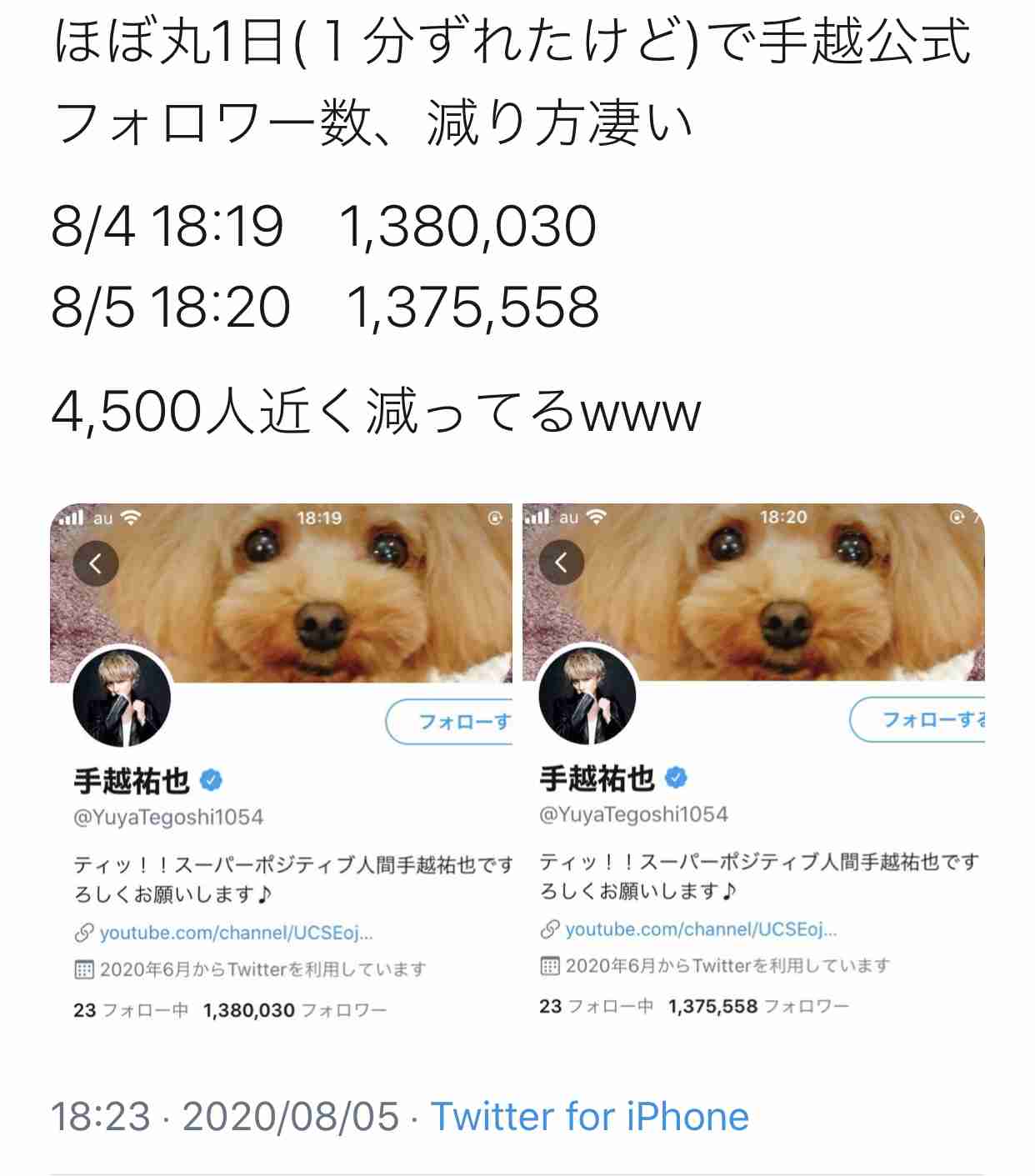Screen dimensions: 1035x1176
Task: Click the verified badge beside left 手越祐也 name
Action: tap(212, 781)
